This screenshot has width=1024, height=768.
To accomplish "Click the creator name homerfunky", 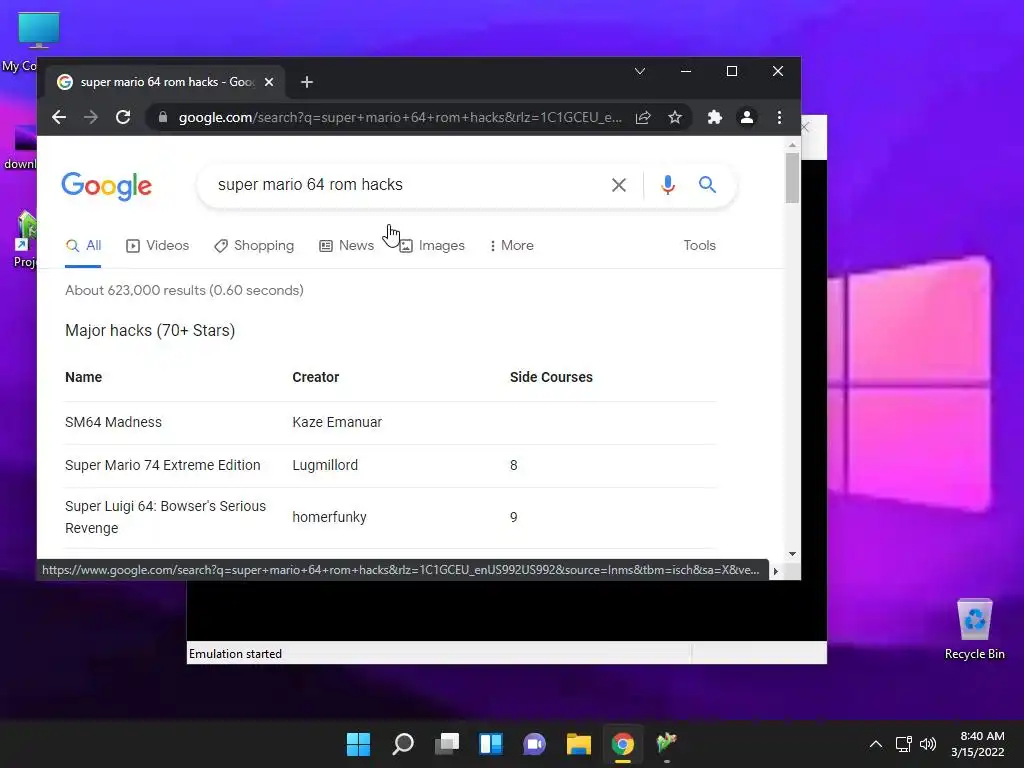I will click(329, 517).
